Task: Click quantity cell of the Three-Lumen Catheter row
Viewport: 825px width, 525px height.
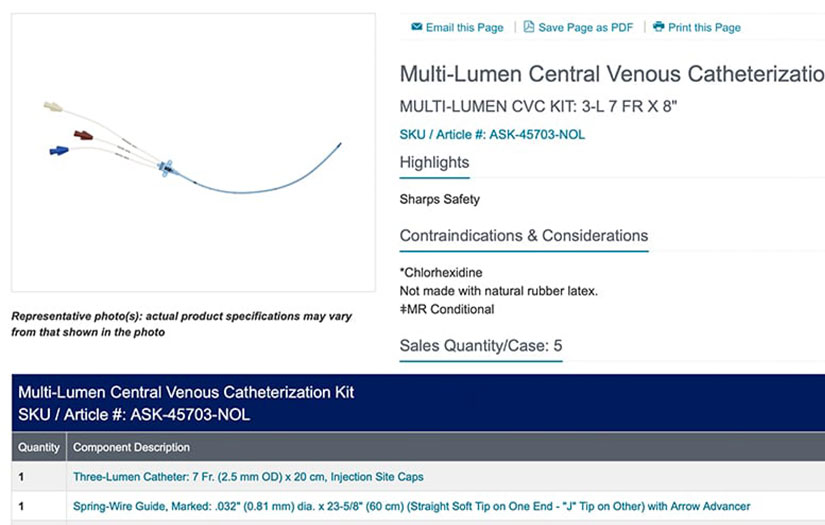Action: (39, 477)
